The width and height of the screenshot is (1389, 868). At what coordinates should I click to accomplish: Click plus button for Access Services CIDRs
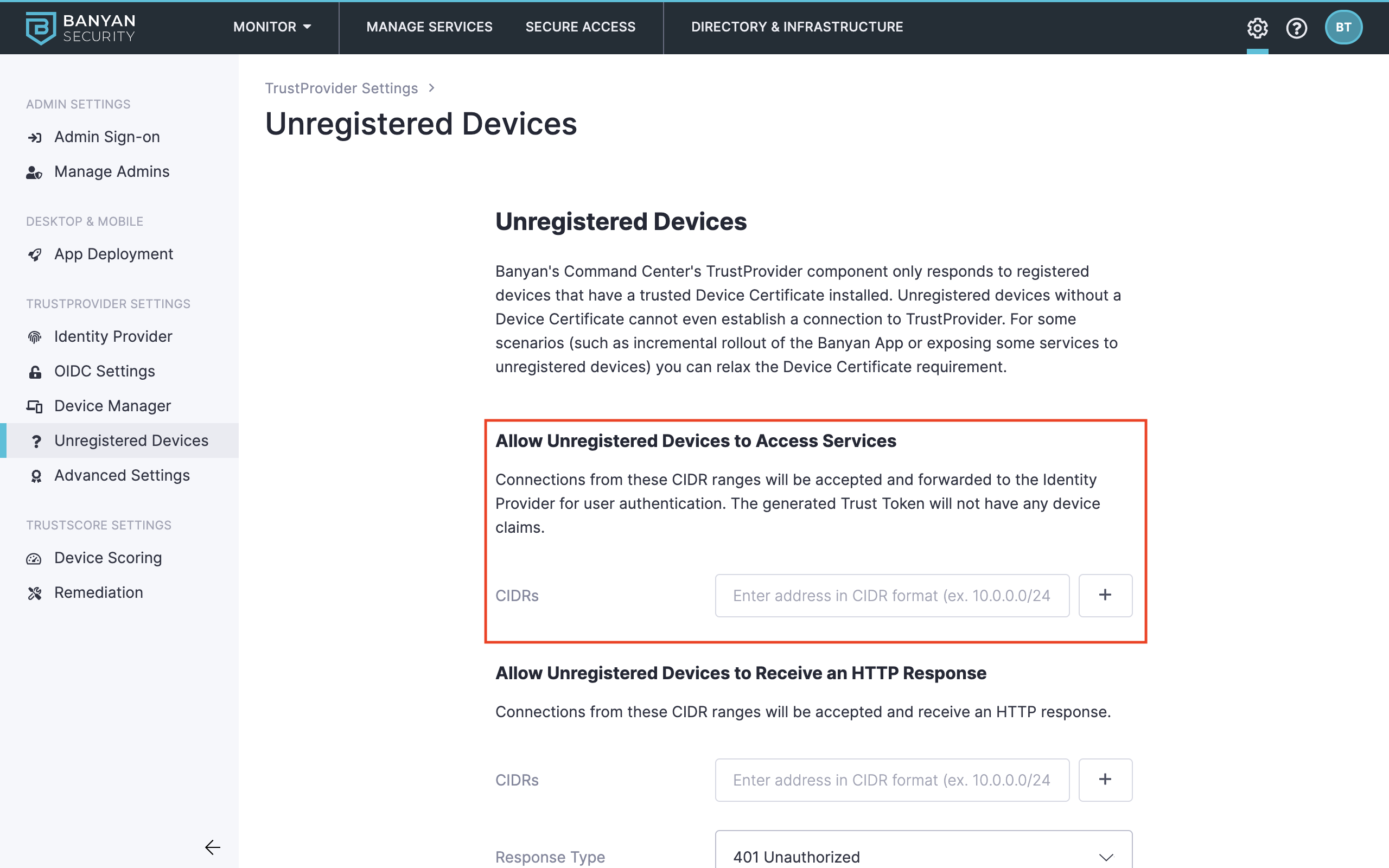(x=1105, y=595)
